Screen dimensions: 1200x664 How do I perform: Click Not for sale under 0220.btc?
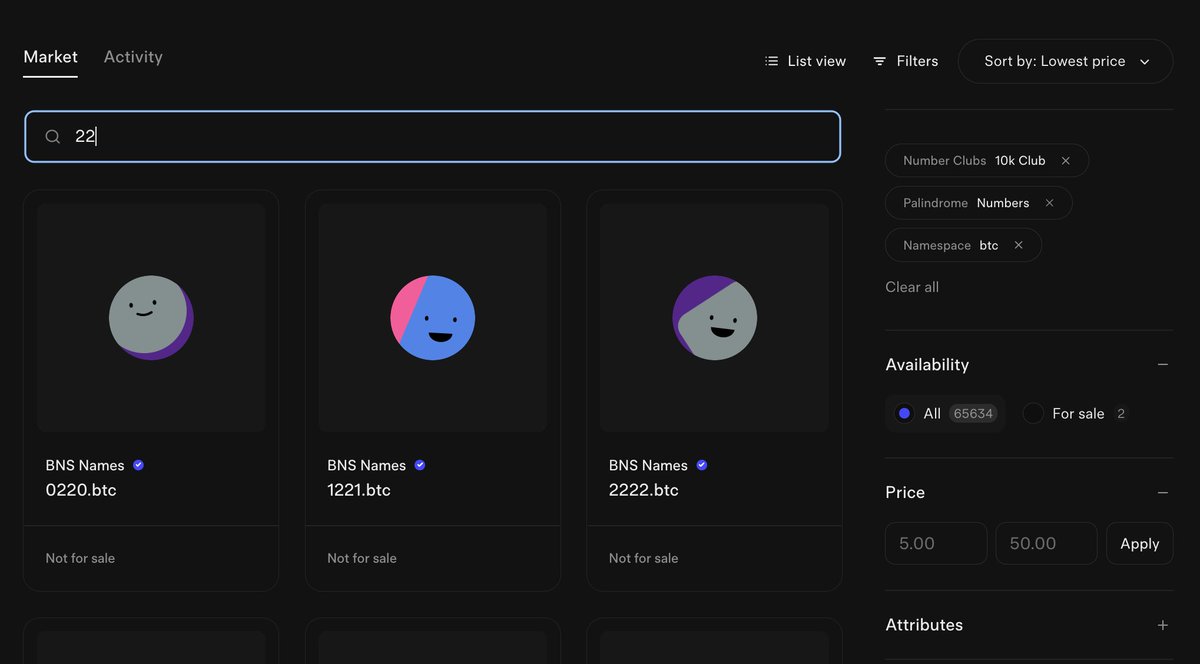point(80,558)
